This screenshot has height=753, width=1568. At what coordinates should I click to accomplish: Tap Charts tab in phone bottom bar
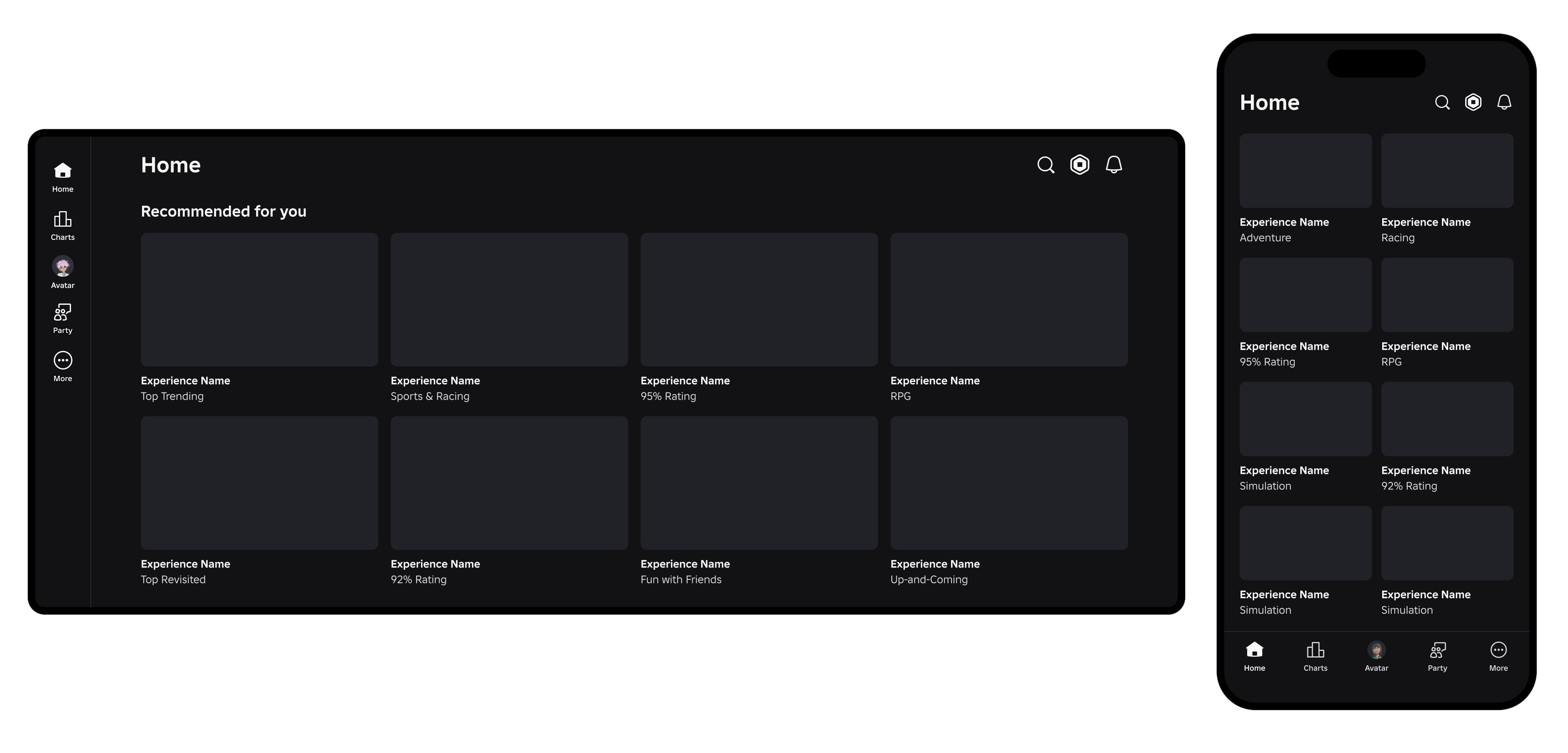1315,657
